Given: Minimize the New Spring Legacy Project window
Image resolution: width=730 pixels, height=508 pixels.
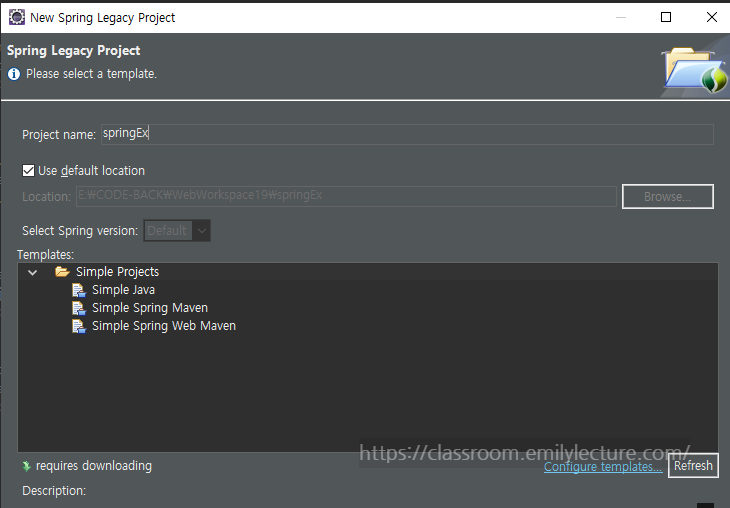Looking at the screenshot, I should coord(621,17).
